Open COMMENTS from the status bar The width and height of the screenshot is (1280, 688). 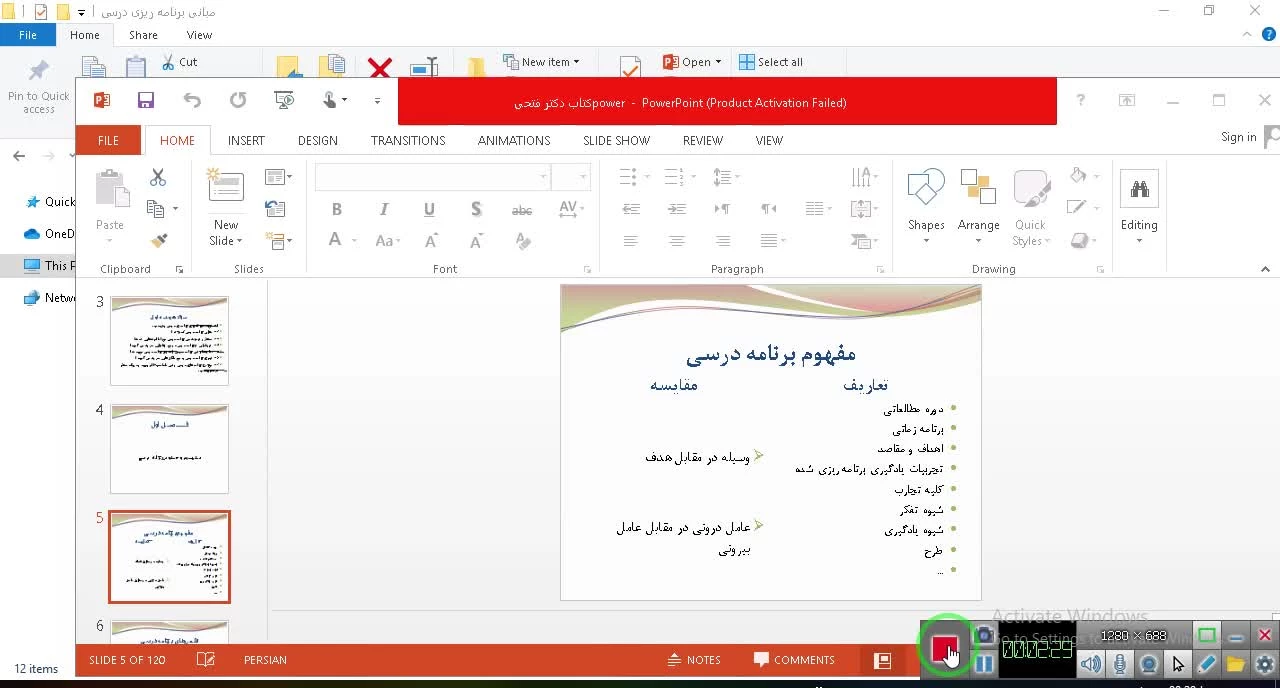click(794, 660)
